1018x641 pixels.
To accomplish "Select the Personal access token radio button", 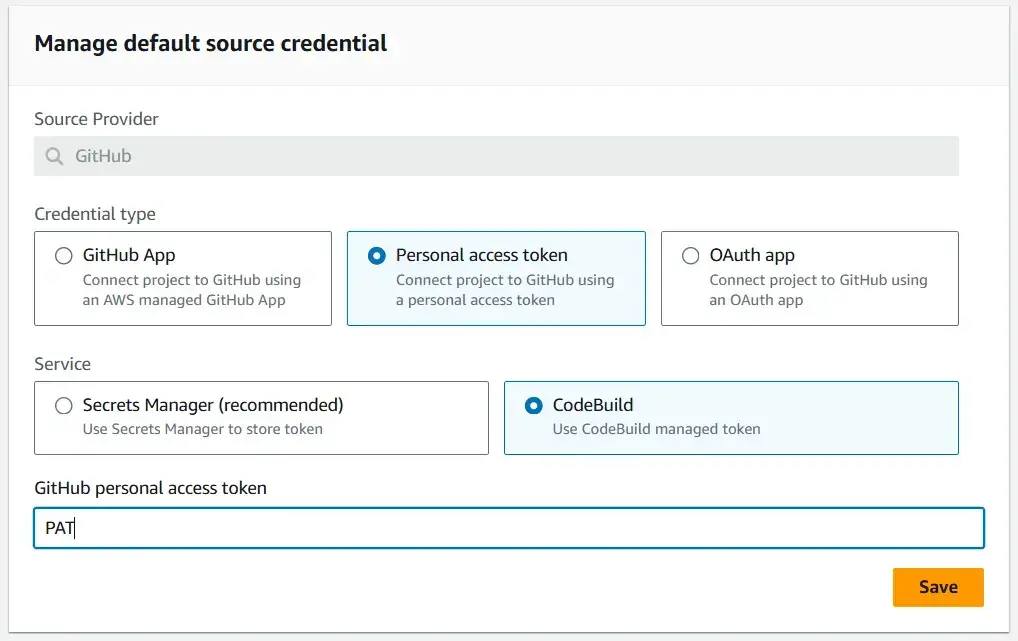I will click(x=377, y=256).
